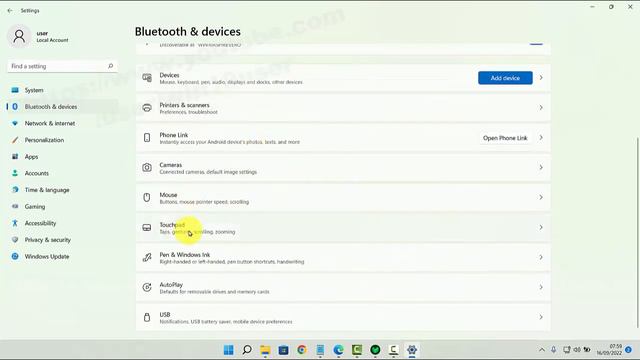Viewport: 640px width, 360px height.
Task: Expand the Cameras row chevron
Action: (541, 167)
